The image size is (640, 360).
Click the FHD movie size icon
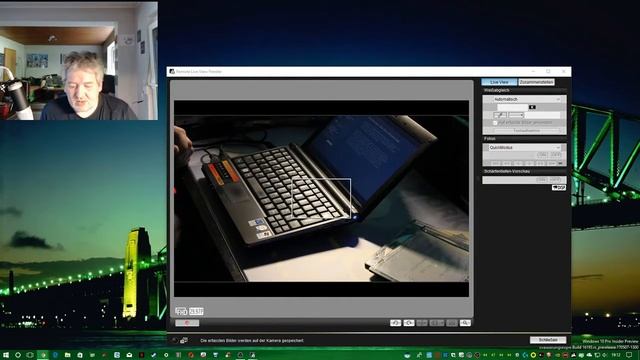(181, 311)
